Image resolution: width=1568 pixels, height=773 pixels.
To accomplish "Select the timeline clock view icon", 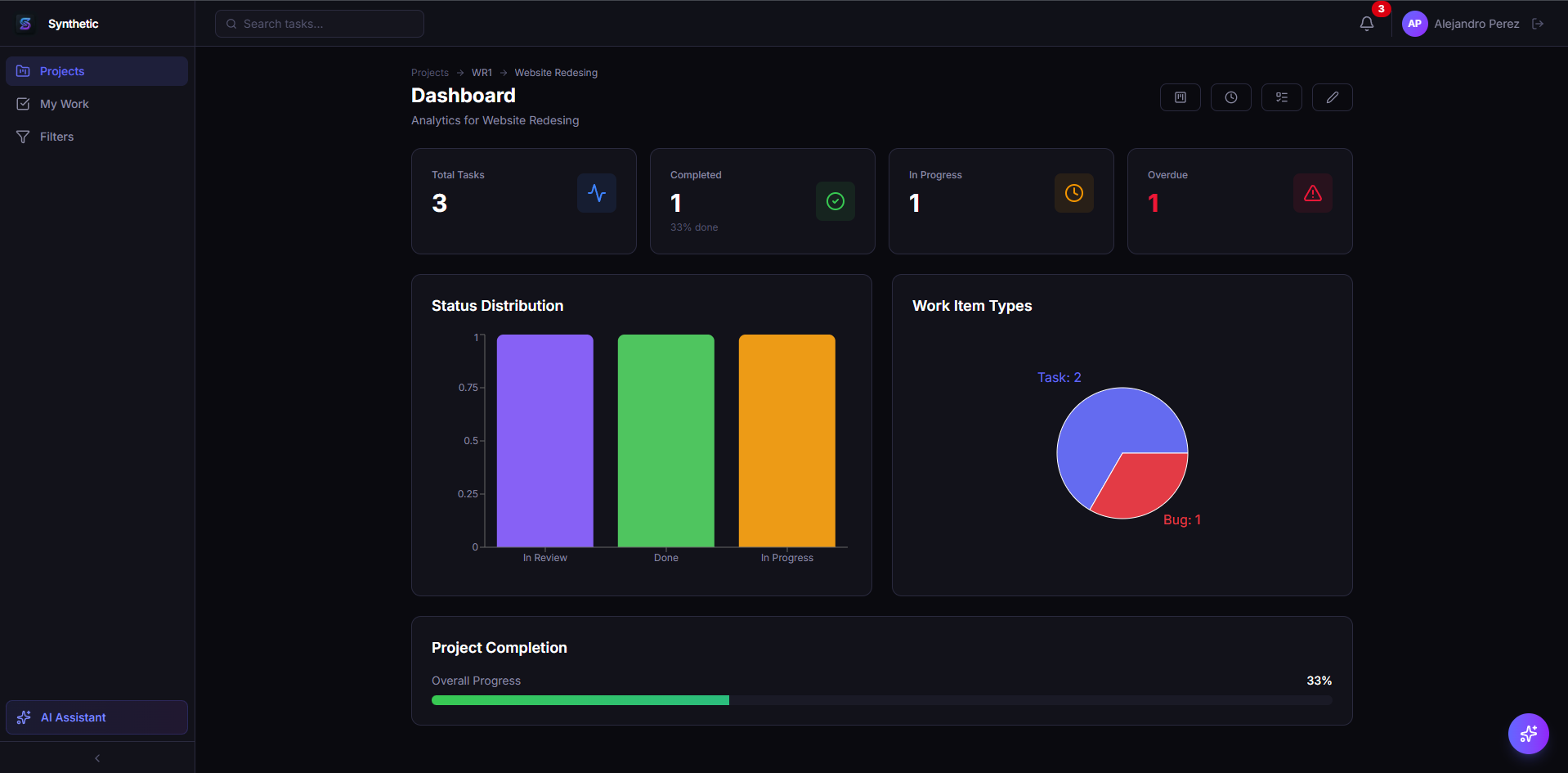I will (x=1230, y=97).
